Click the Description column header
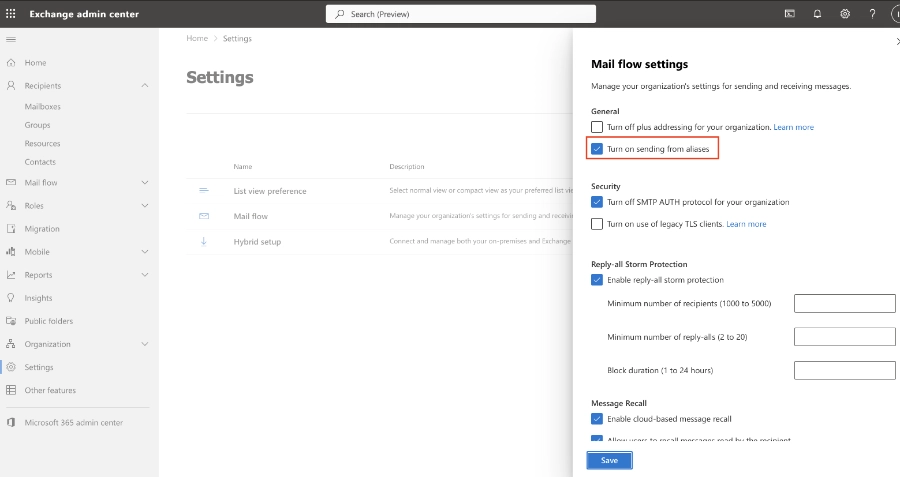Screen dimensions: 900x477 [x=407, y=166]
